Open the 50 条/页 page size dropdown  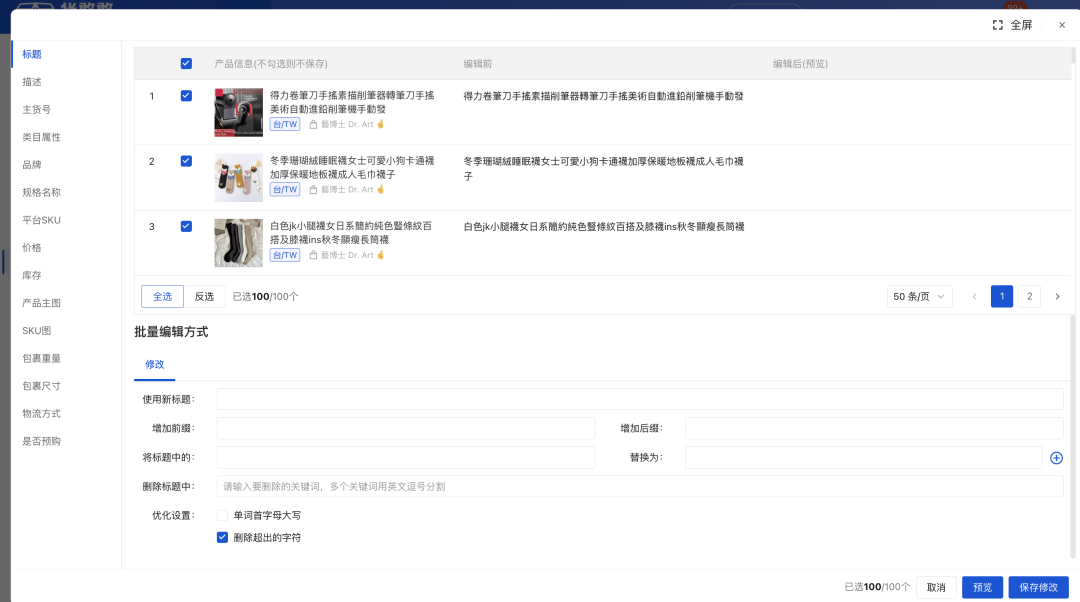pos(919,296)
